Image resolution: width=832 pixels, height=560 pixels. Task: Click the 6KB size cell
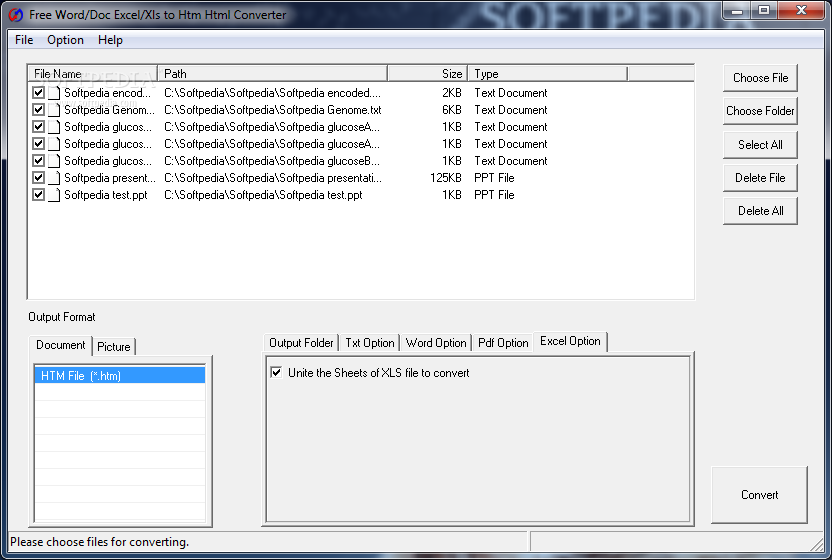452,110
